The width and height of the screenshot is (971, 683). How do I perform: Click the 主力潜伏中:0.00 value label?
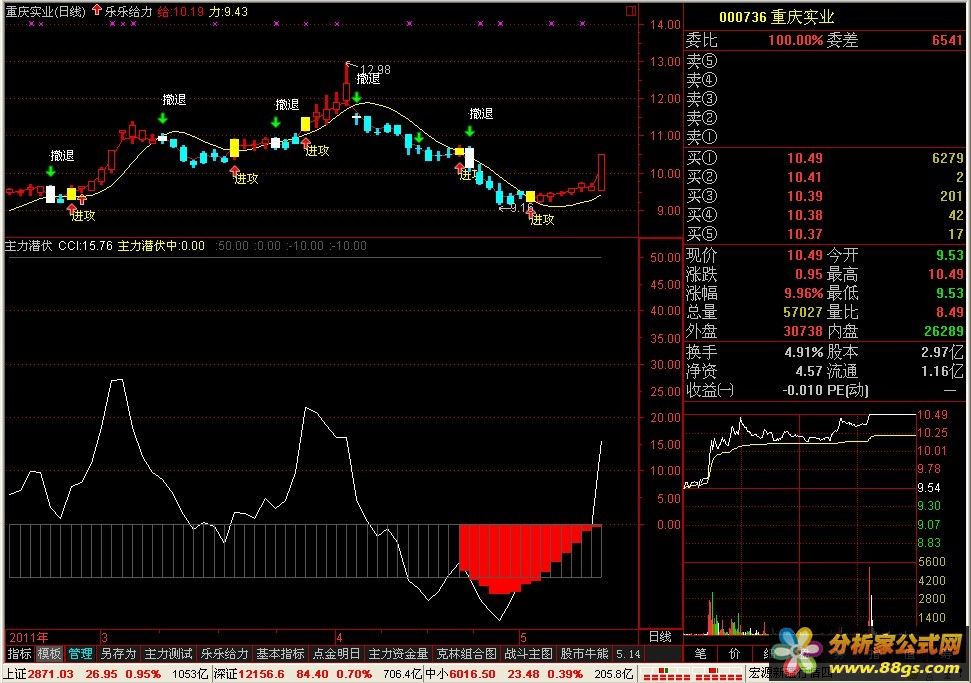[x=161, y=246]
